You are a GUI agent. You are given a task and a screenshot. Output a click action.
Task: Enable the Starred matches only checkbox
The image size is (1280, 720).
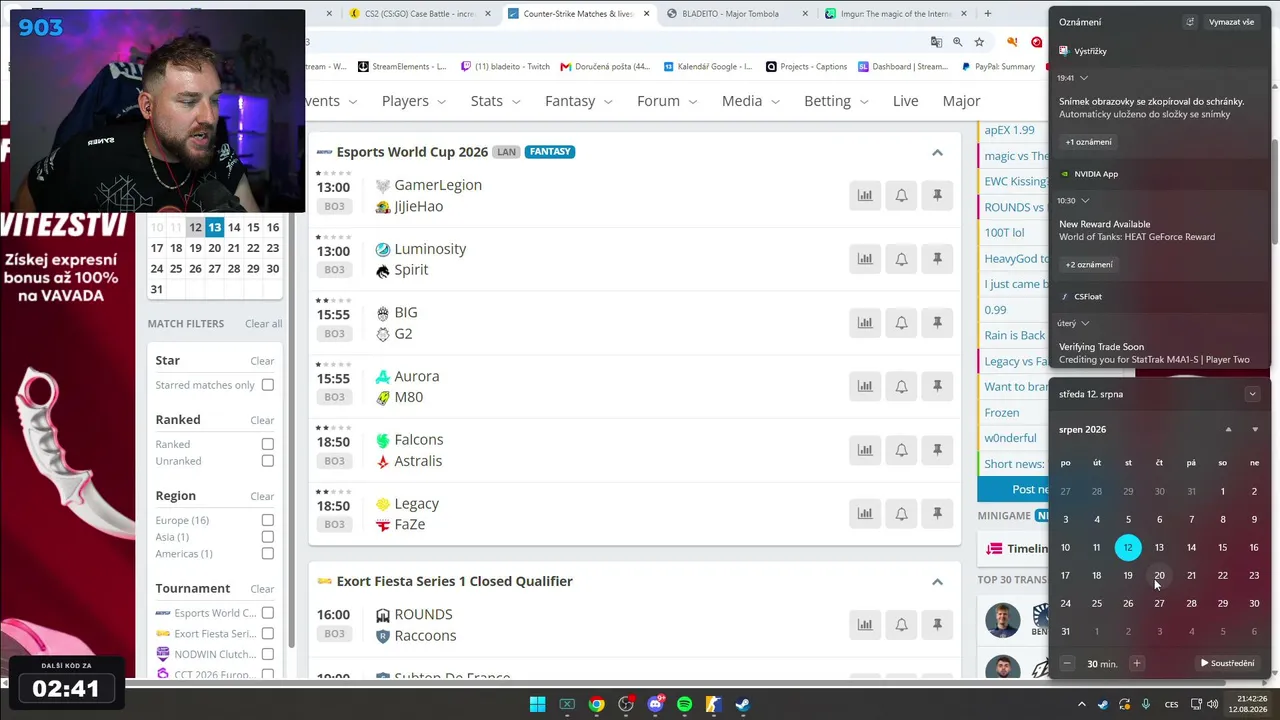pos(268,385)
